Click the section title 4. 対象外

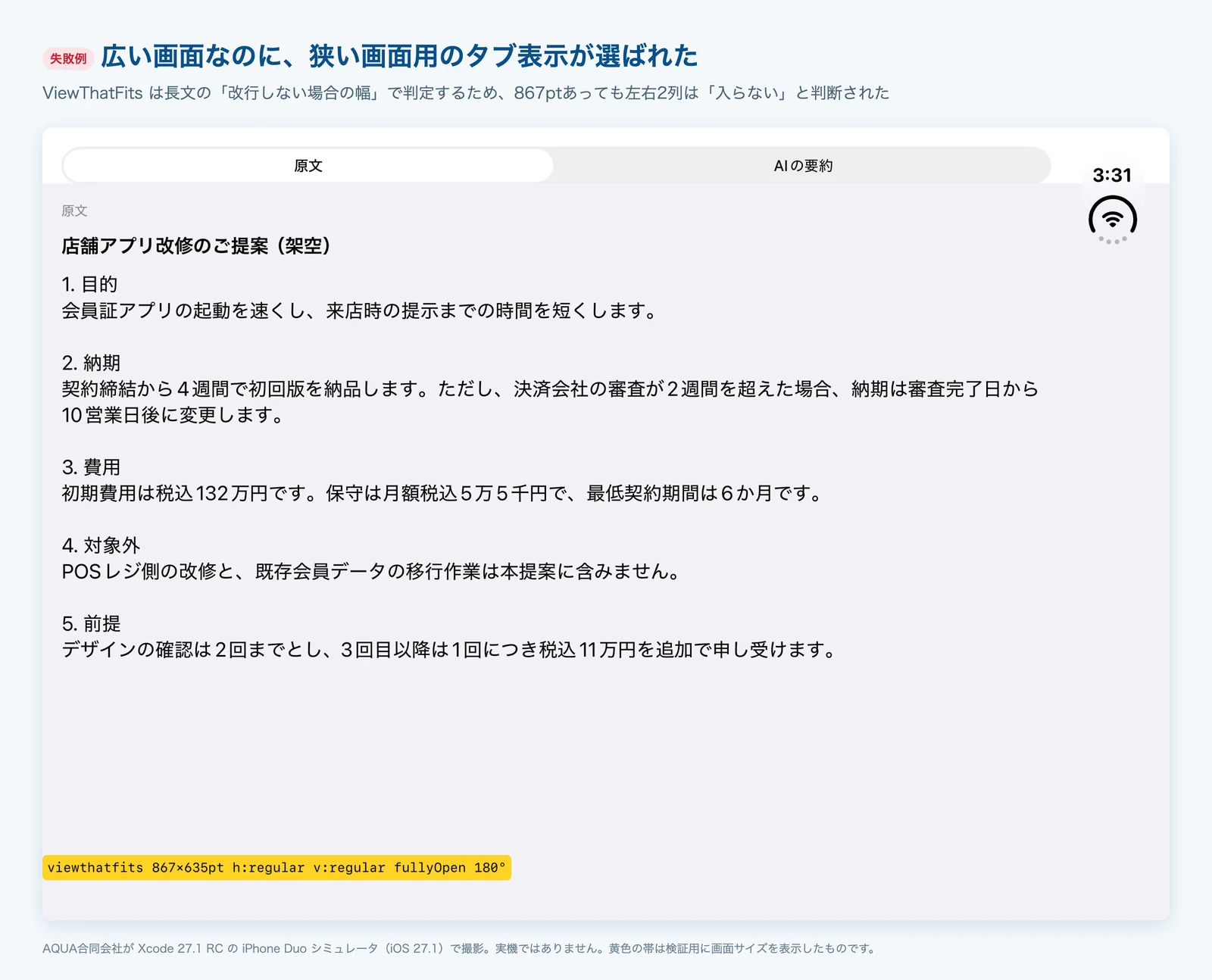pos(101,545)
